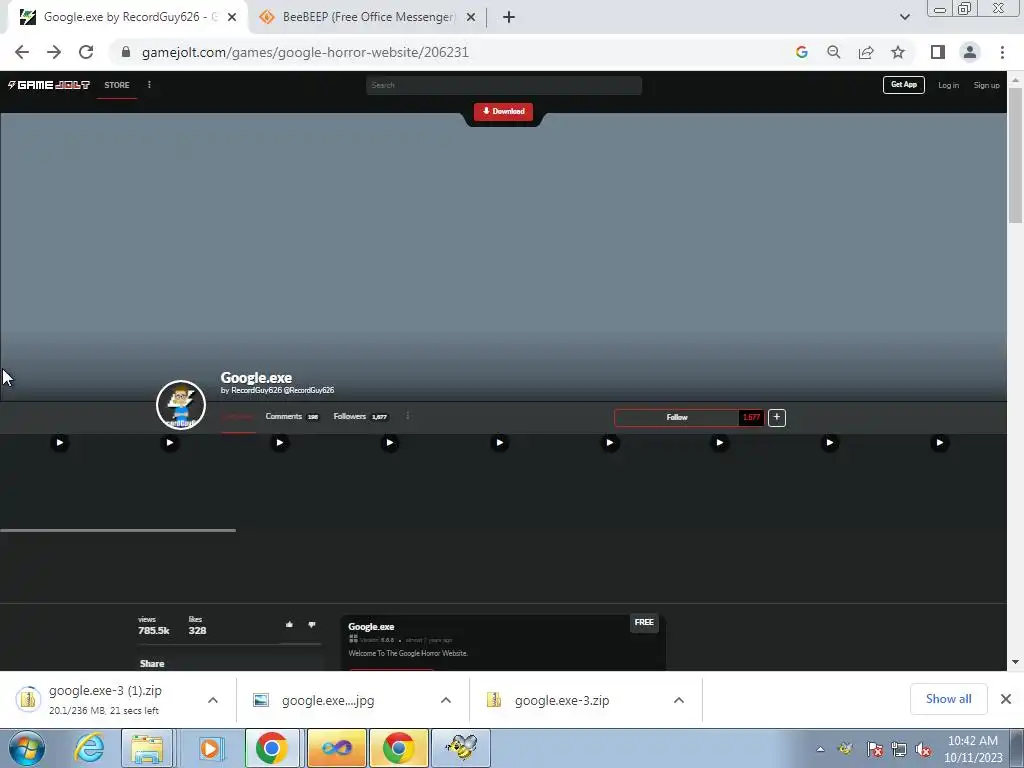Open the network tray icon
This screenshot has width=1024, height=768.
pos(899,750)
